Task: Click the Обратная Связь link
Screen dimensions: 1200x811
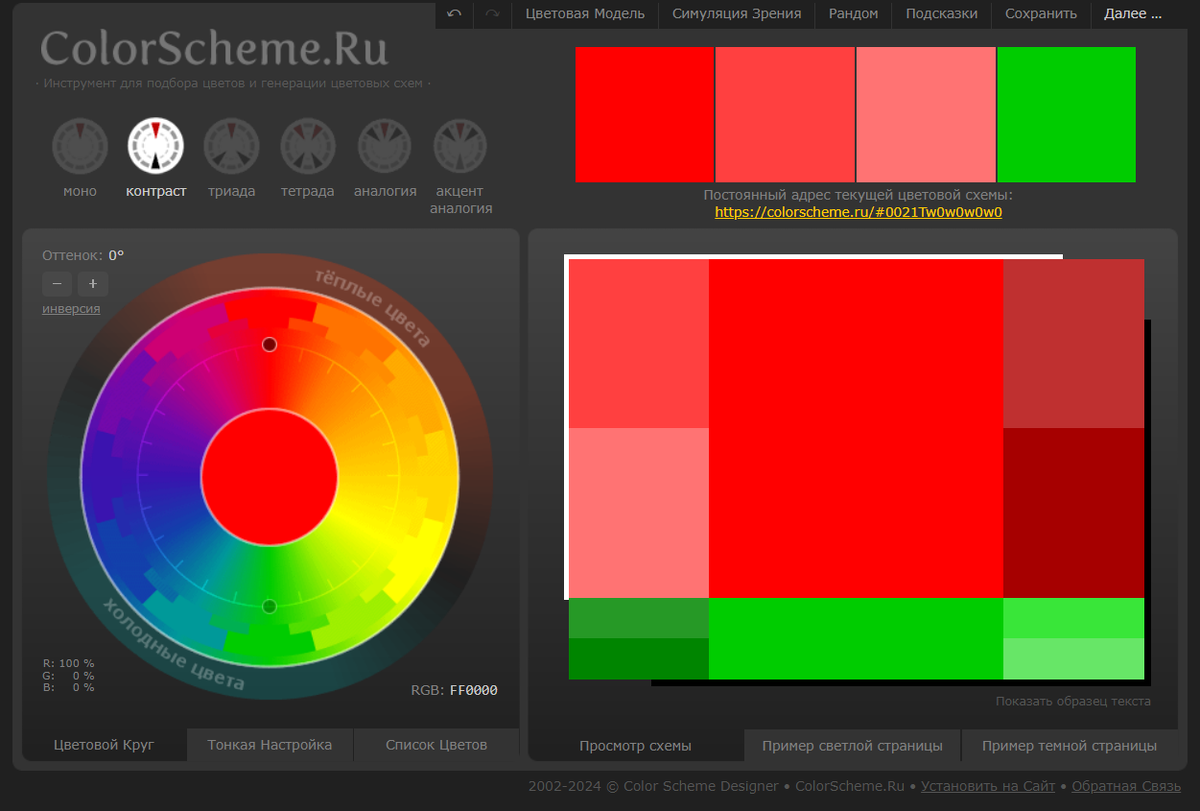Action: 1128,786
